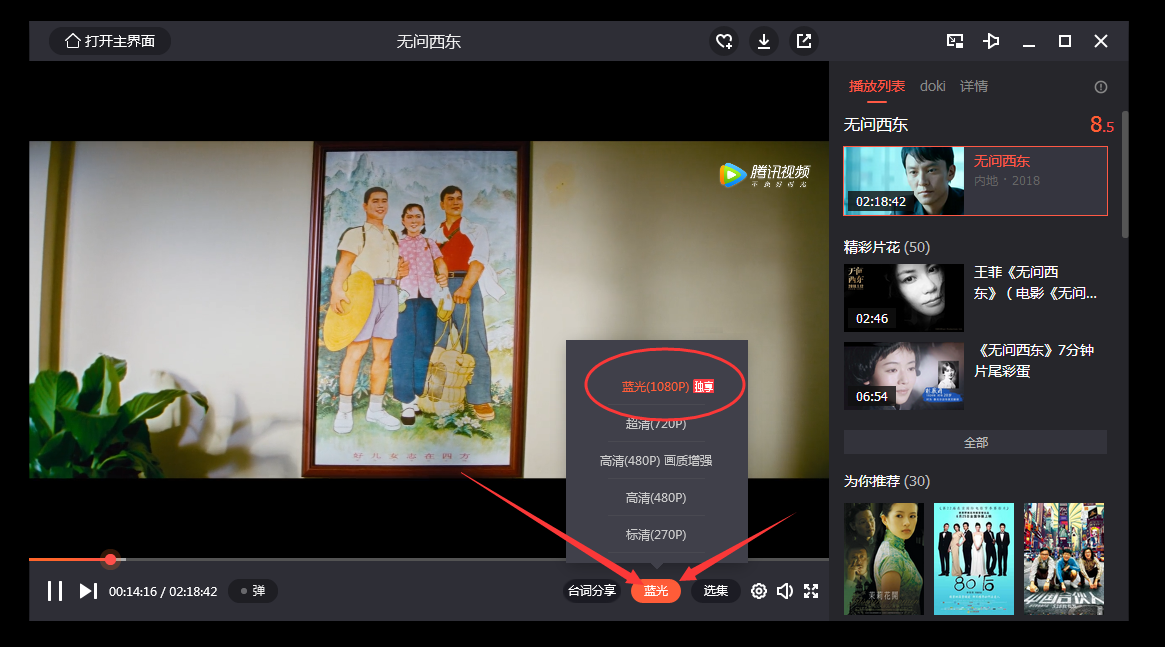Click the 为你推荐 (30) heading

click(886, 481)
